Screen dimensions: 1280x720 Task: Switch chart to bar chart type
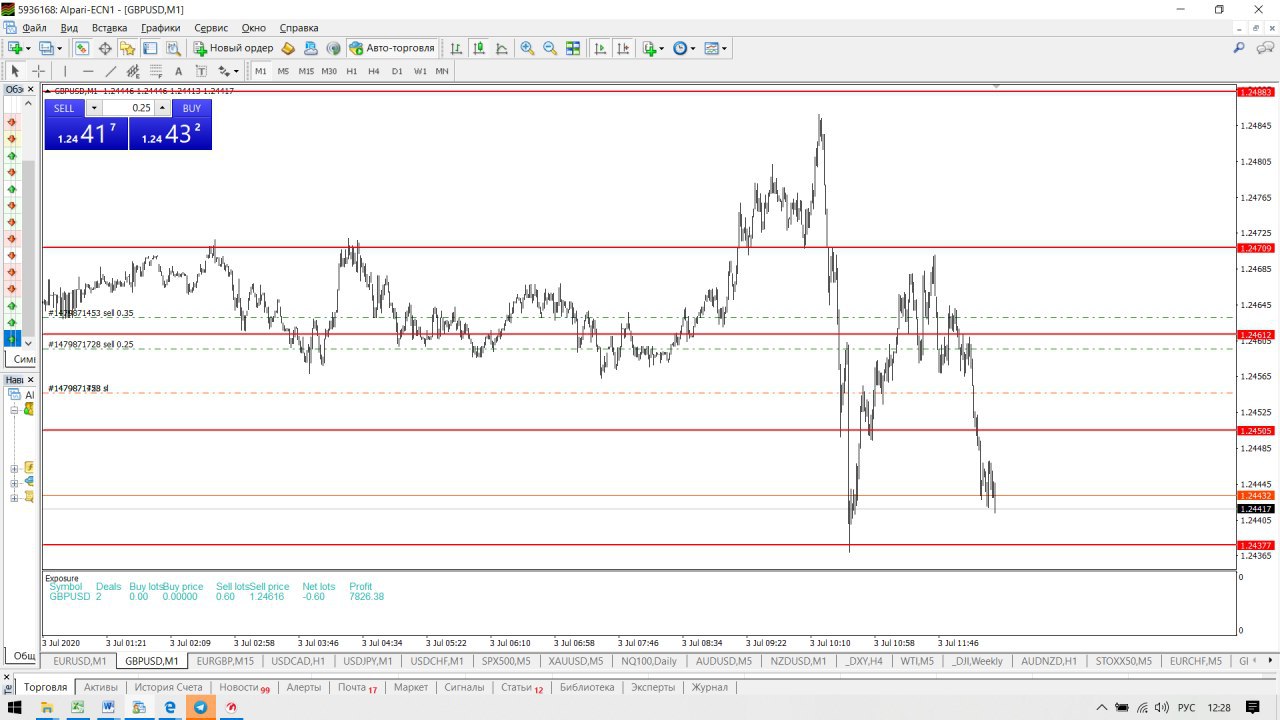coord(456,48)
